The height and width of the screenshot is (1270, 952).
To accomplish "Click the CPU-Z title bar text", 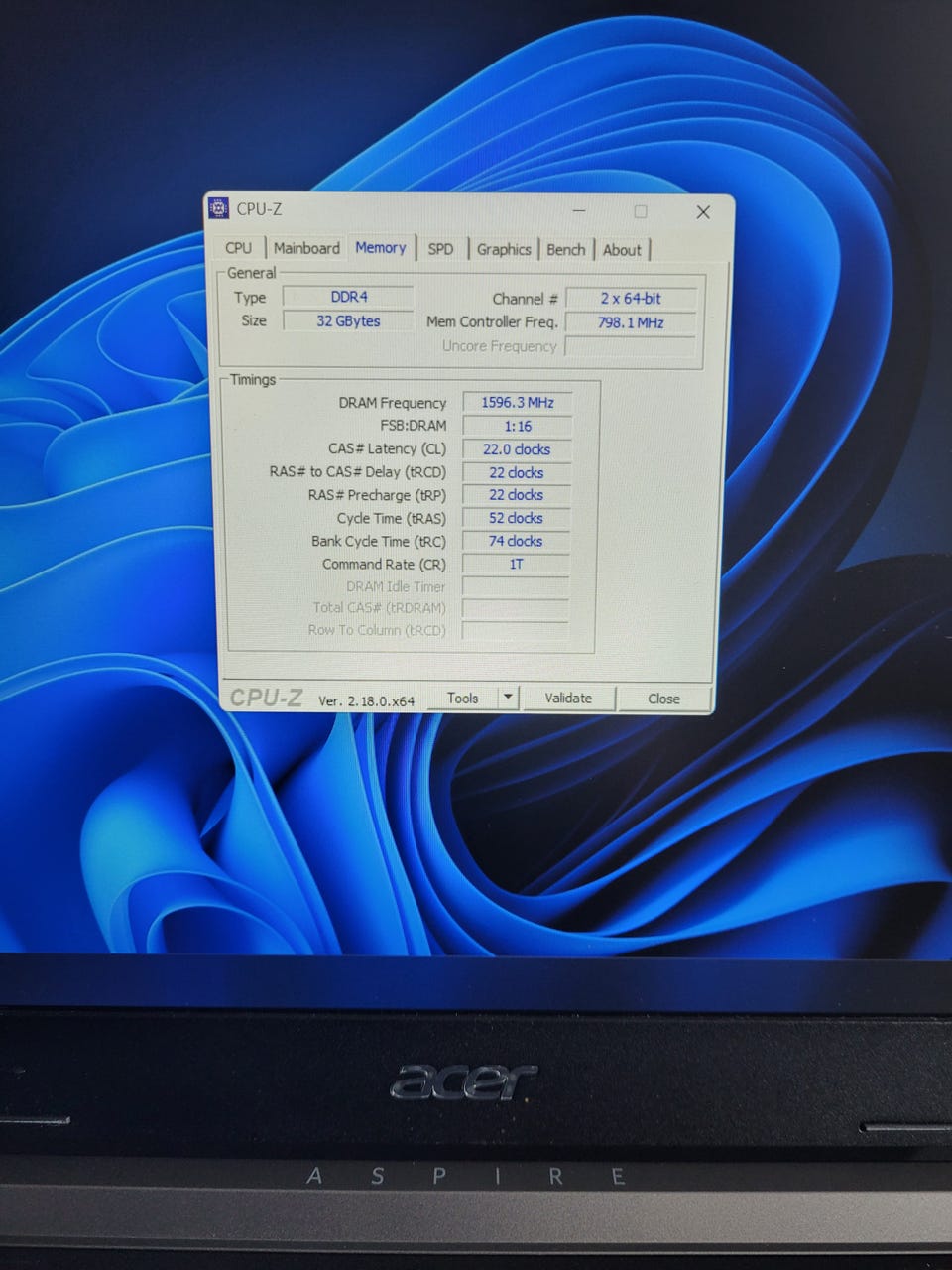I will 259,208.
